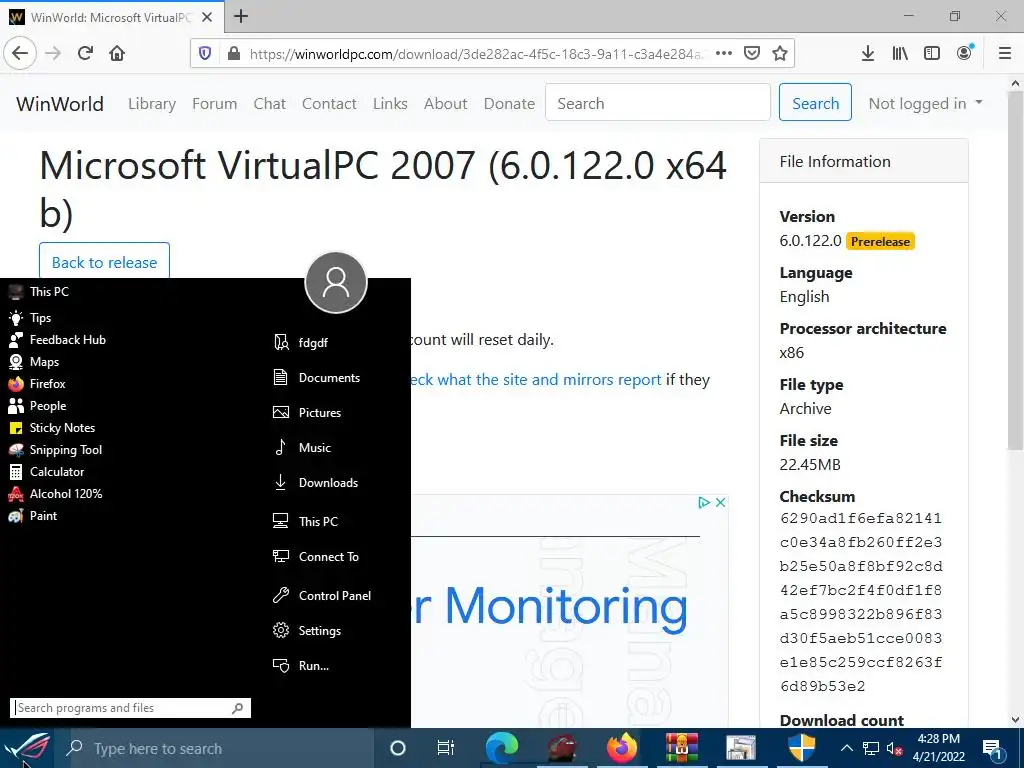Click the blue Search button
Image resolution: width=1024 pixels, height=768 pixels.
pyautogui.click(x=815, y=103)
